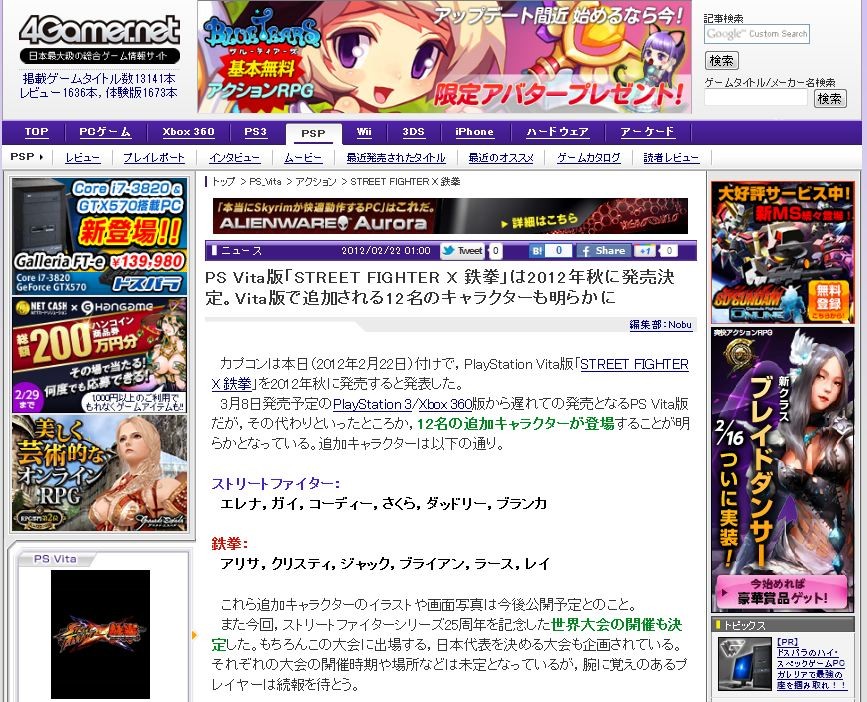Viewport: 867px width, 702px height.
Task: Click the Google +1 button
Action: (x=645, y=251)
